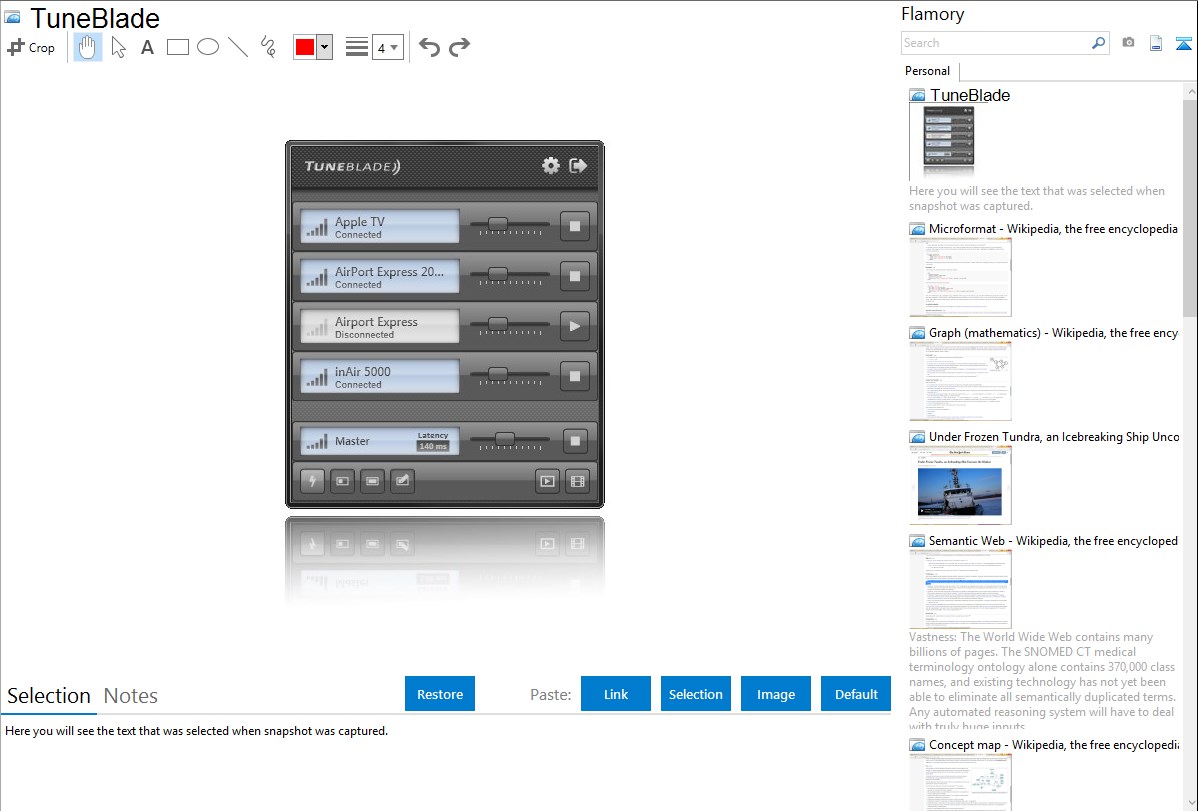
Task: Click the page document icon in Flamory panel
Action: coord(1156,43)
